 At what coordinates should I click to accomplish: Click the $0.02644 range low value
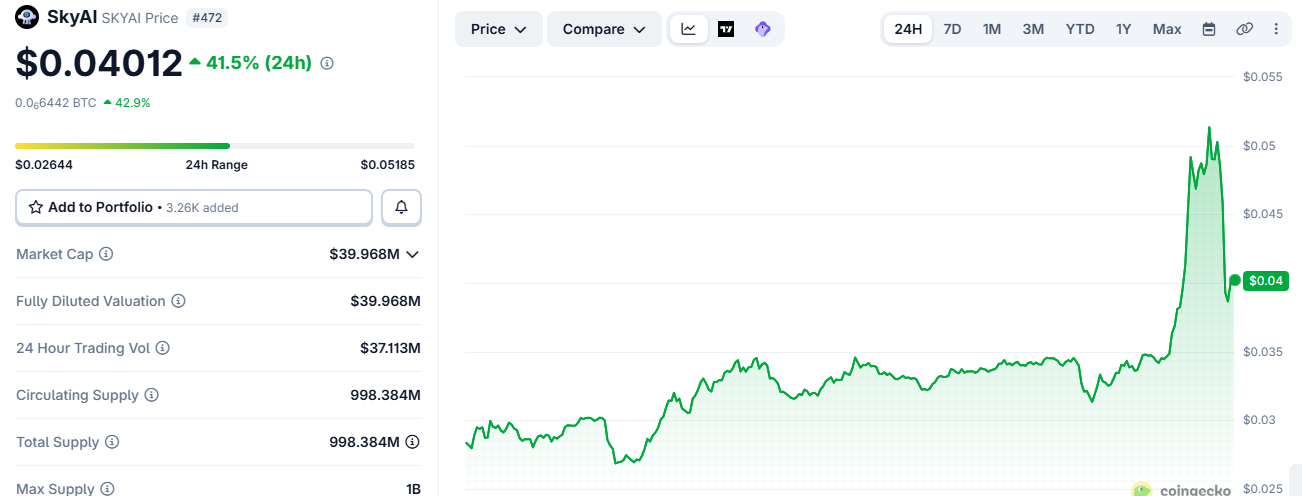point(44,165)
